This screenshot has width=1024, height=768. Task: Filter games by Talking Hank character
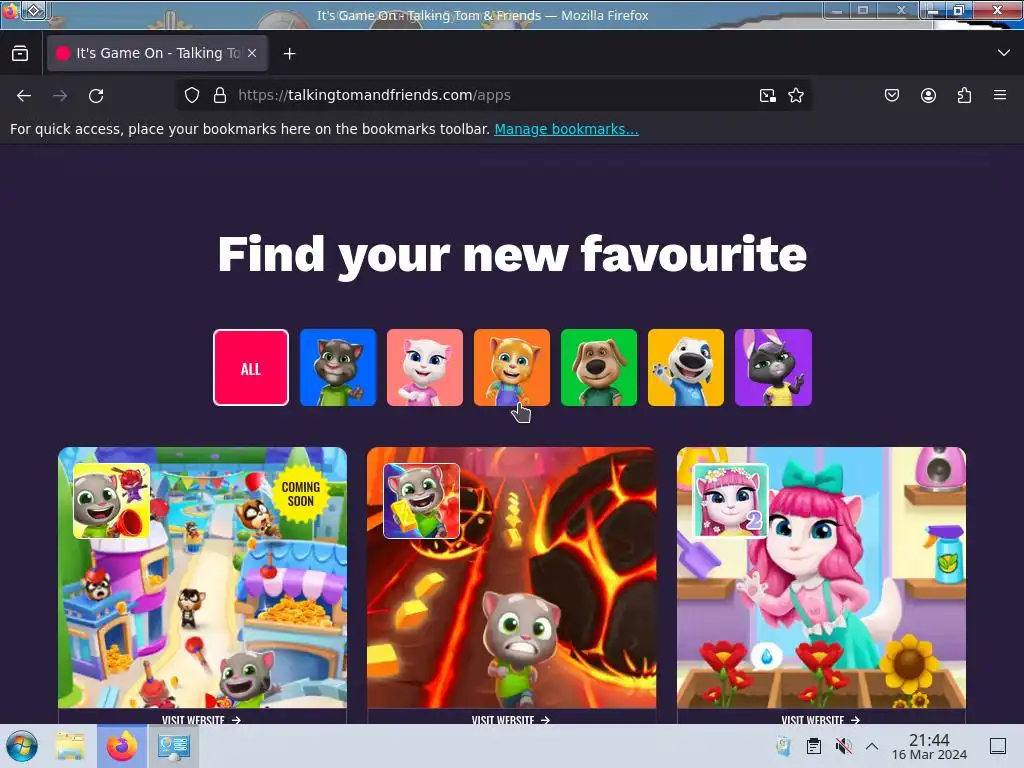click(x=686, y=368)
